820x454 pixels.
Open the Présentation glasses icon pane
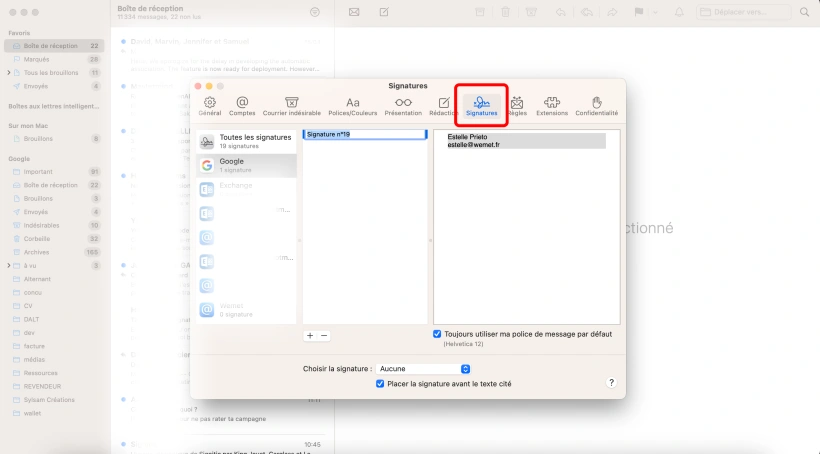pyautogui.click(x=403, y=106)
